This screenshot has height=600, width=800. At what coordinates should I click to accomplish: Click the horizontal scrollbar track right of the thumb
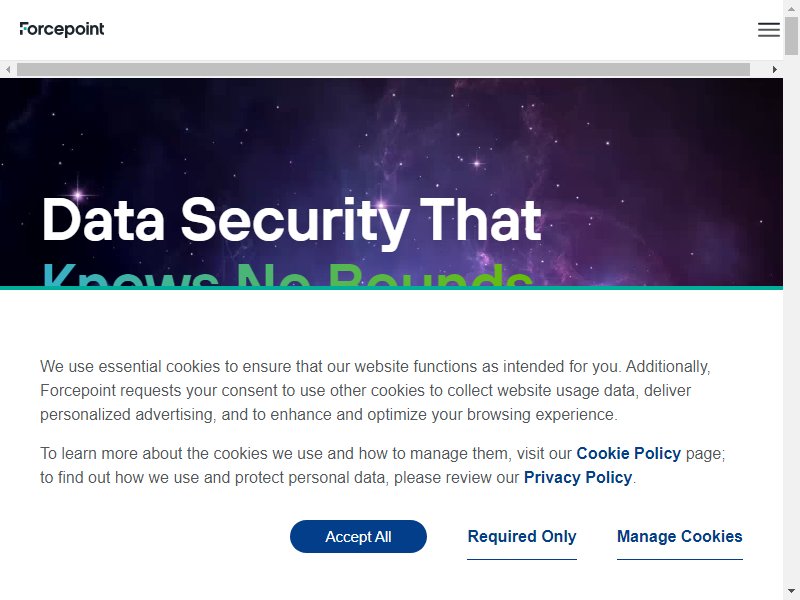759,69
